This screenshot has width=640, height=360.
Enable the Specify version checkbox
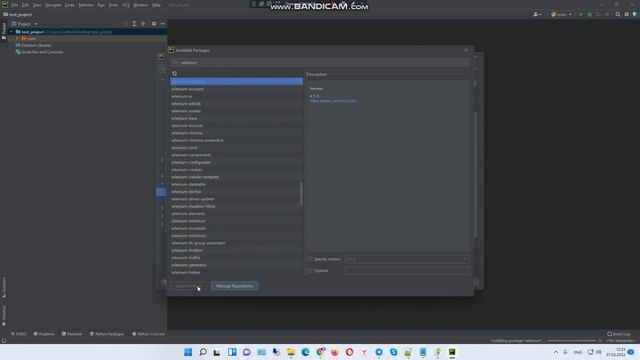[310, 259]
